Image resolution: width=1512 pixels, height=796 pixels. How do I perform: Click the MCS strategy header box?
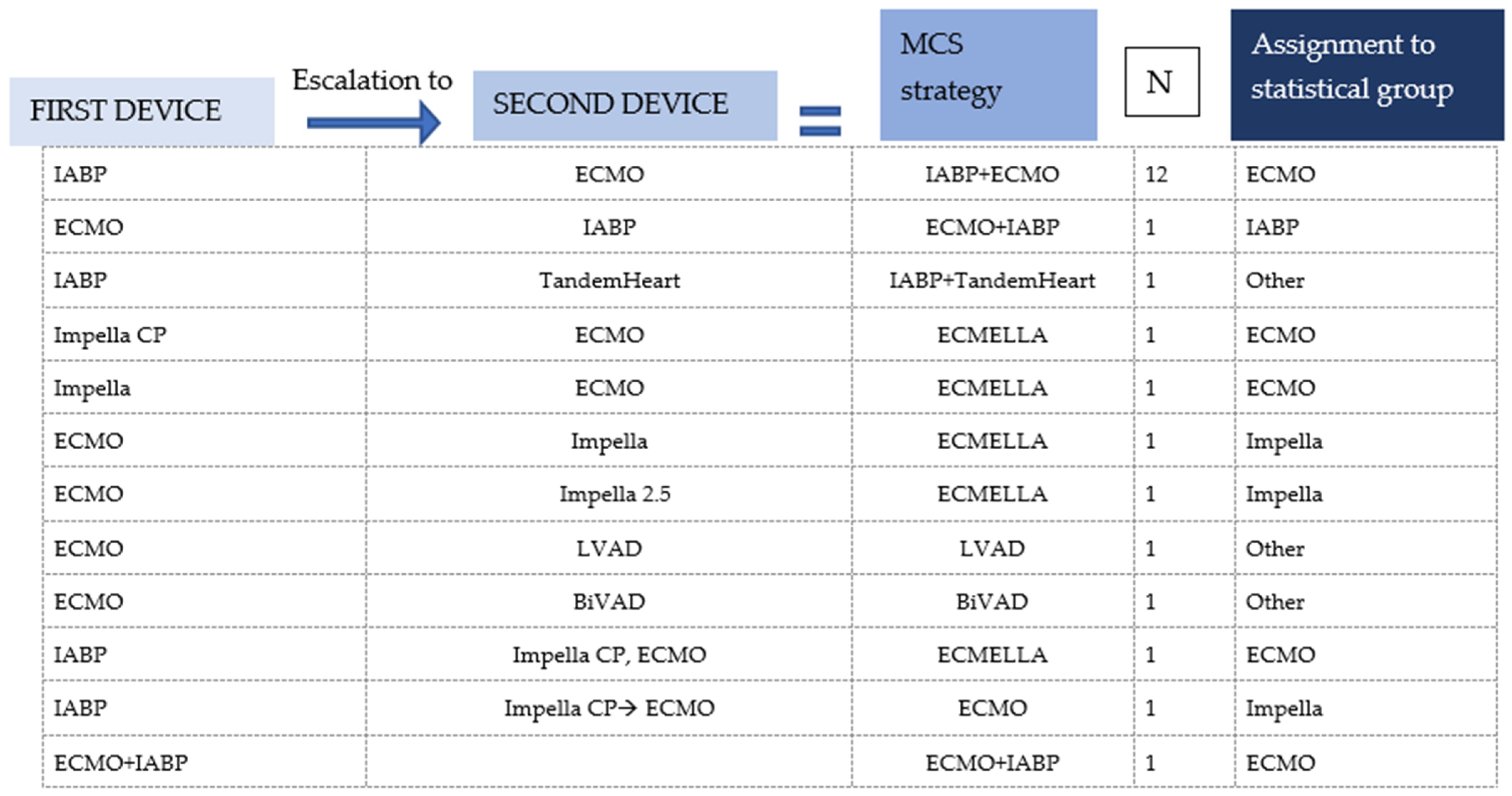point(988,74)
